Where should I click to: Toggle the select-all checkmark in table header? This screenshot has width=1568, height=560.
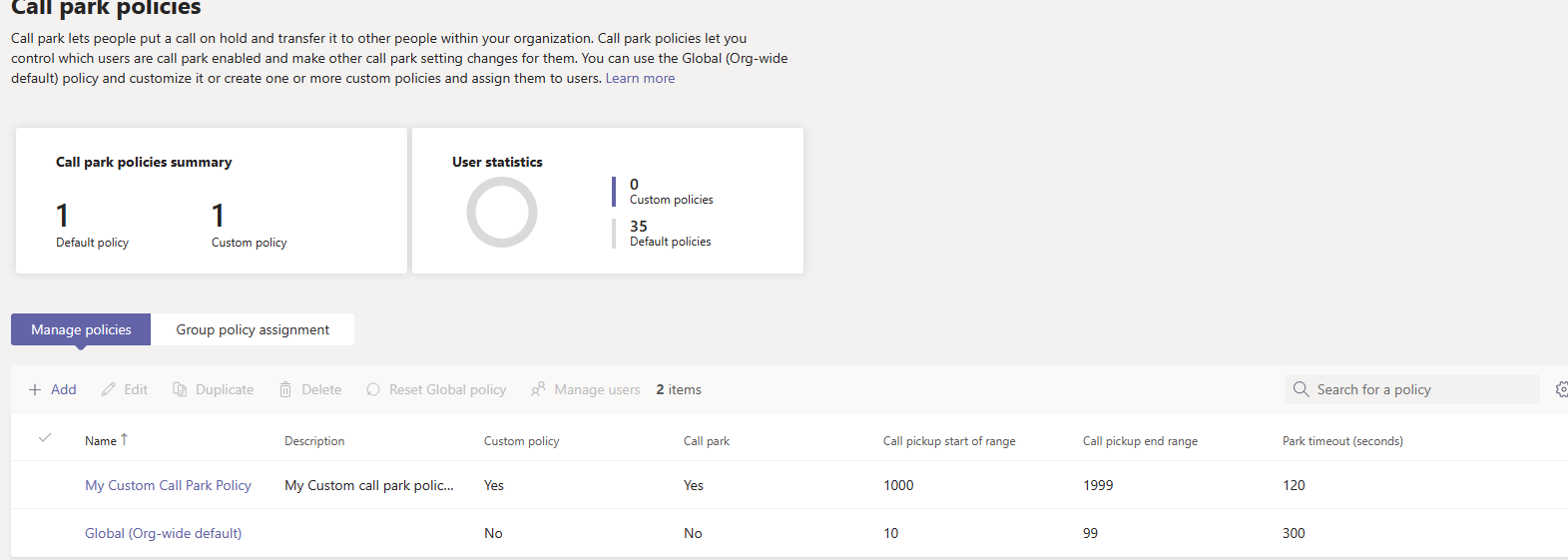(x=45, y=438)
